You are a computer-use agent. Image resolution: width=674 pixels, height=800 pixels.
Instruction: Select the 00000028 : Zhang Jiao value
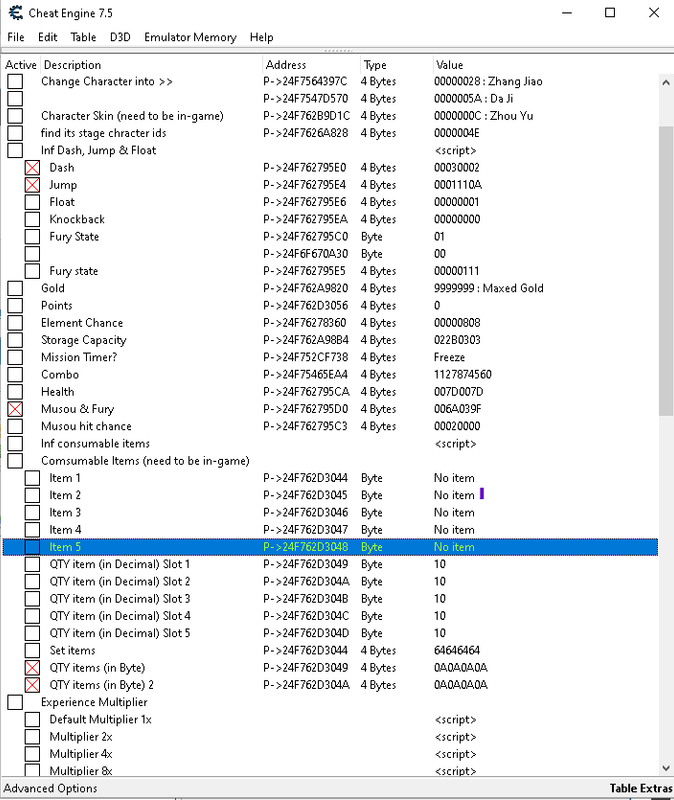point(488,82)
